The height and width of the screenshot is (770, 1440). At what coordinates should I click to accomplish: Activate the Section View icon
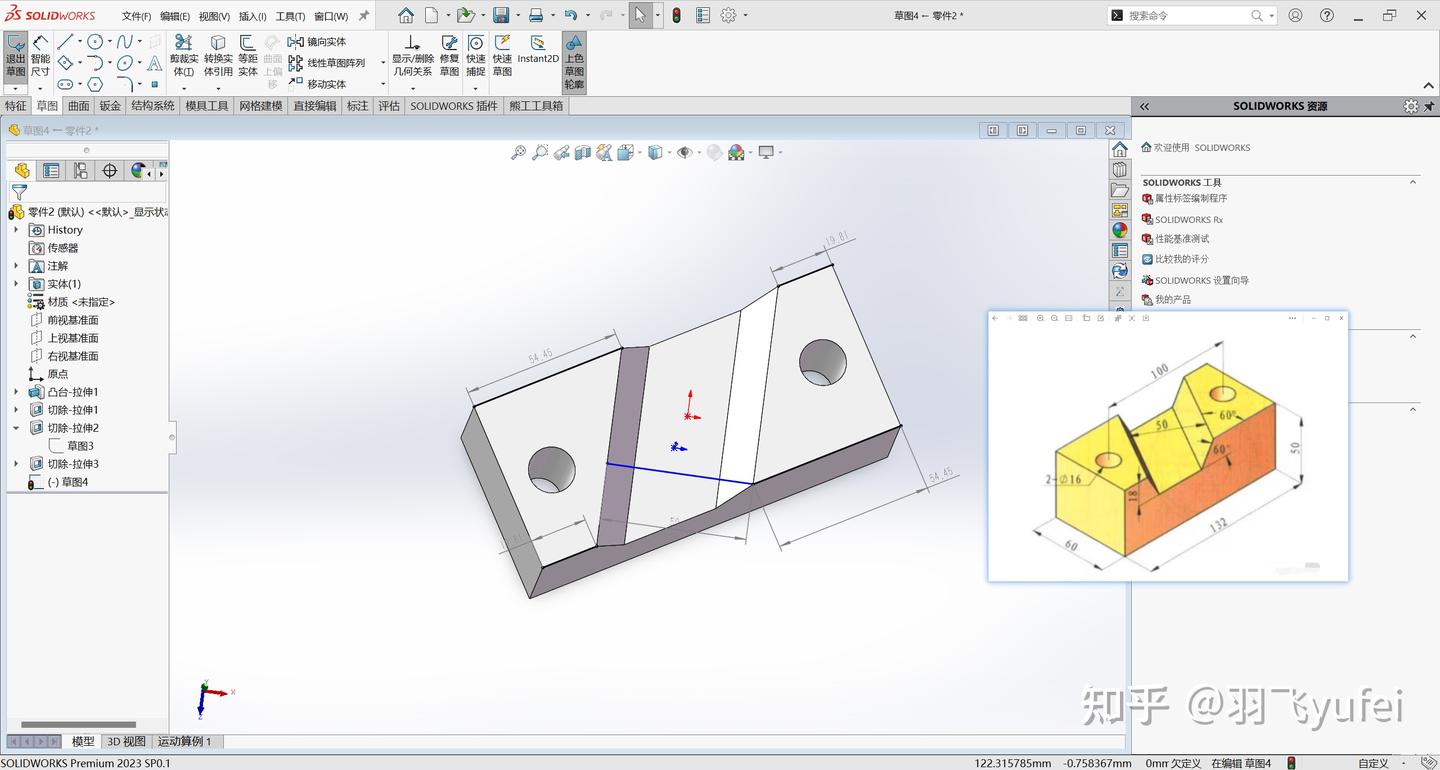[x=582, y=153]
